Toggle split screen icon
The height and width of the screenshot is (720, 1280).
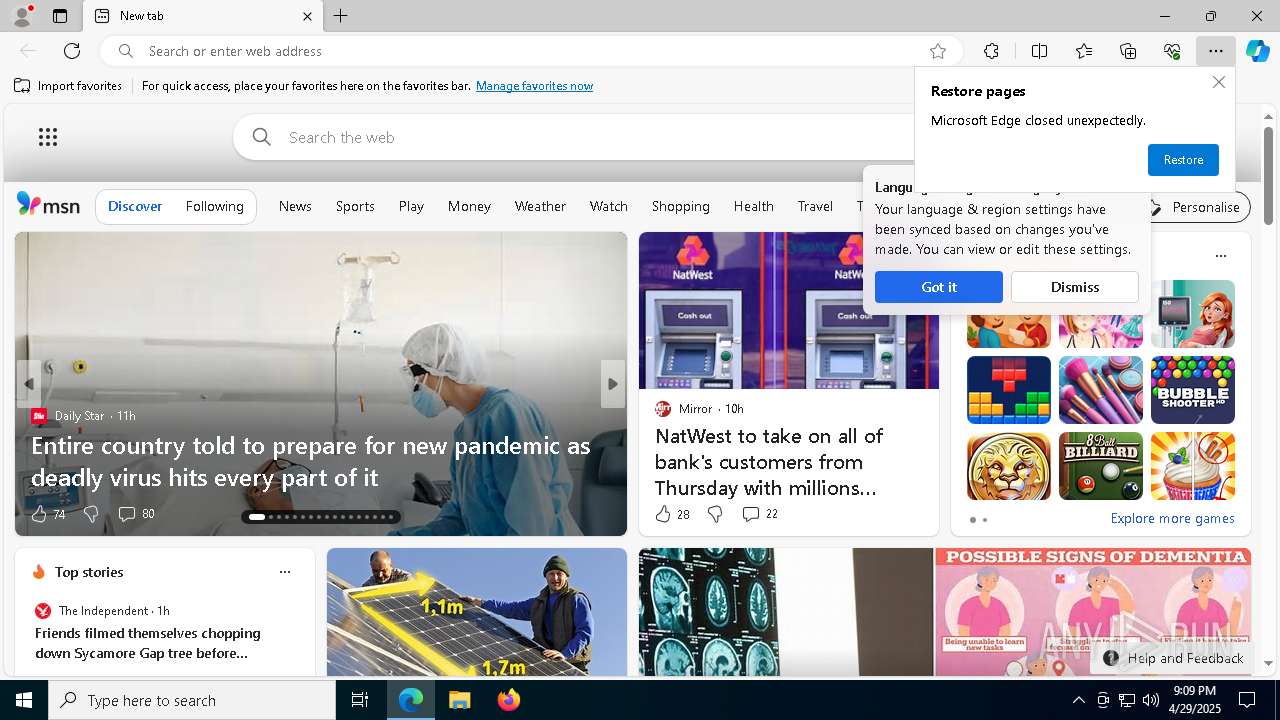click(x=1039, y=51)
